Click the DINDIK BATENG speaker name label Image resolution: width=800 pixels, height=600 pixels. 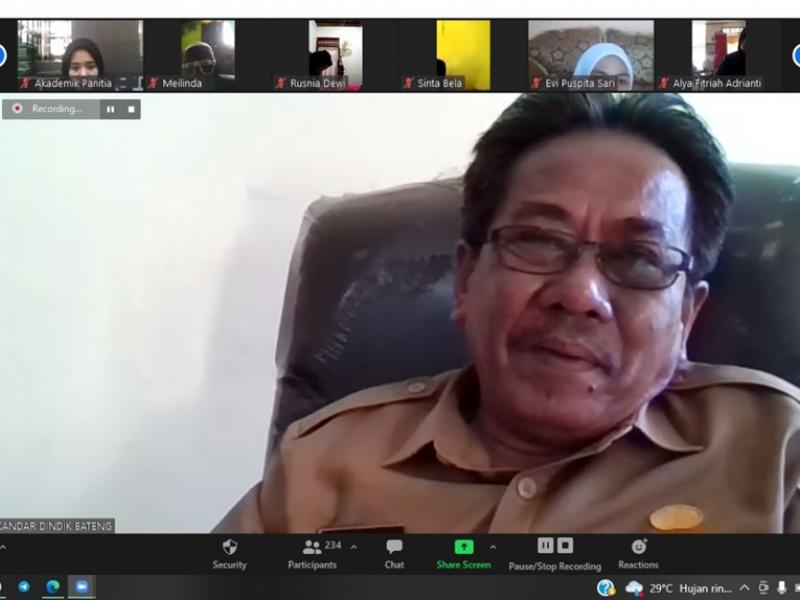point(57,526)
